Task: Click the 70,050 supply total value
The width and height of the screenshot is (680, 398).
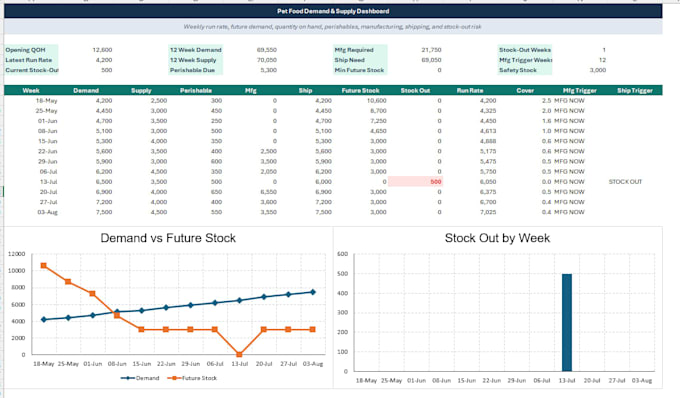Action: (x=267, y=60)
